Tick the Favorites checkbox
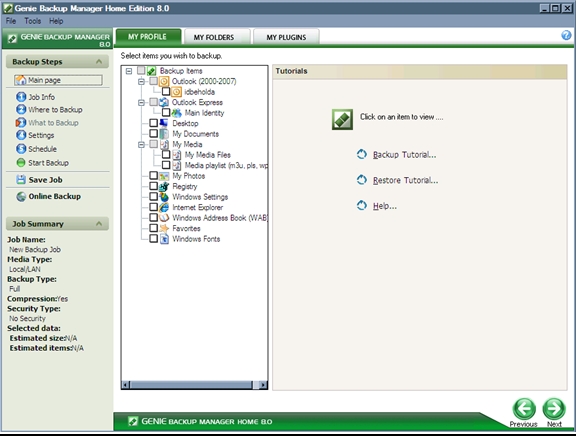 [153, 228]
